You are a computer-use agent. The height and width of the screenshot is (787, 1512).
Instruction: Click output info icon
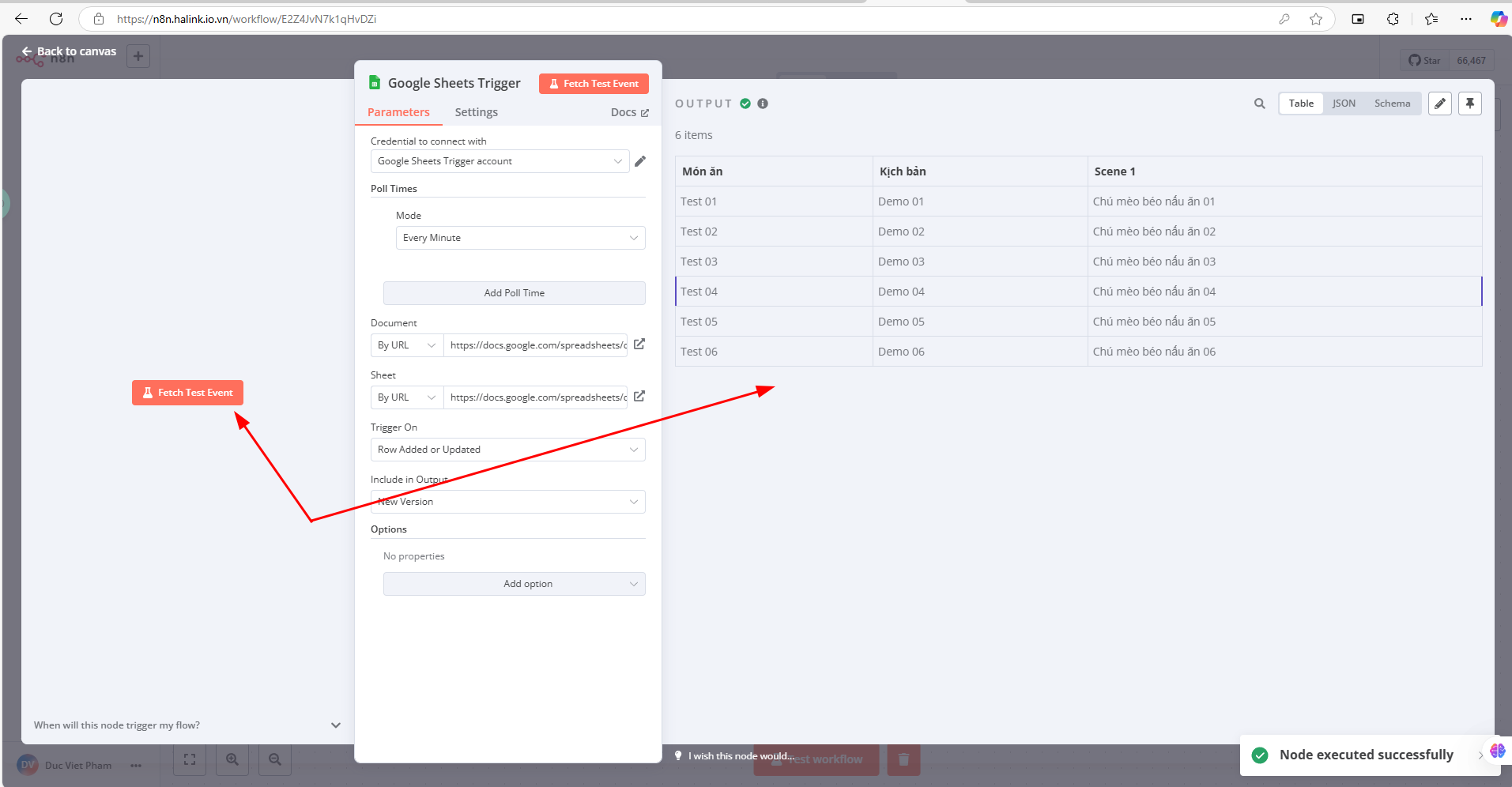763,104
